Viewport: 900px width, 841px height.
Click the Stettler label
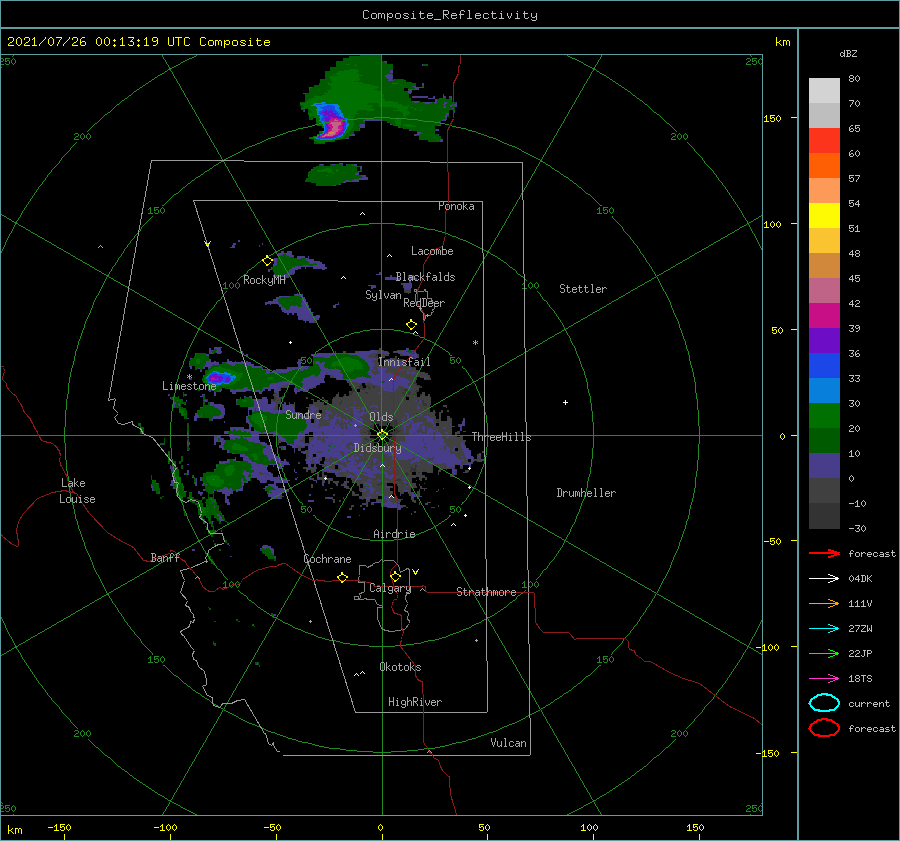click(x=583, y=289)
